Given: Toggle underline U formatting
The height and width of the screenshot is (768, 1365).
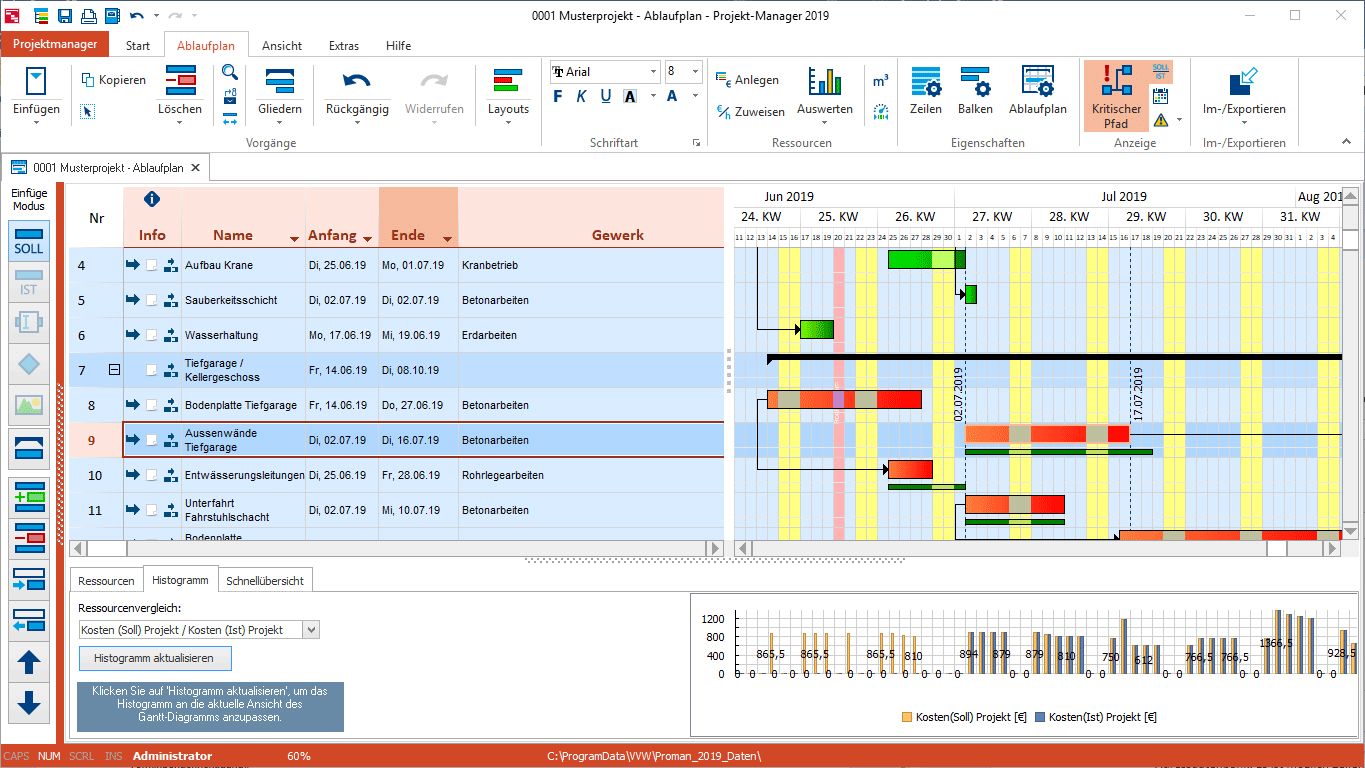Looking at the screenshot, I should pyautogui.click(x=606, y=96).
